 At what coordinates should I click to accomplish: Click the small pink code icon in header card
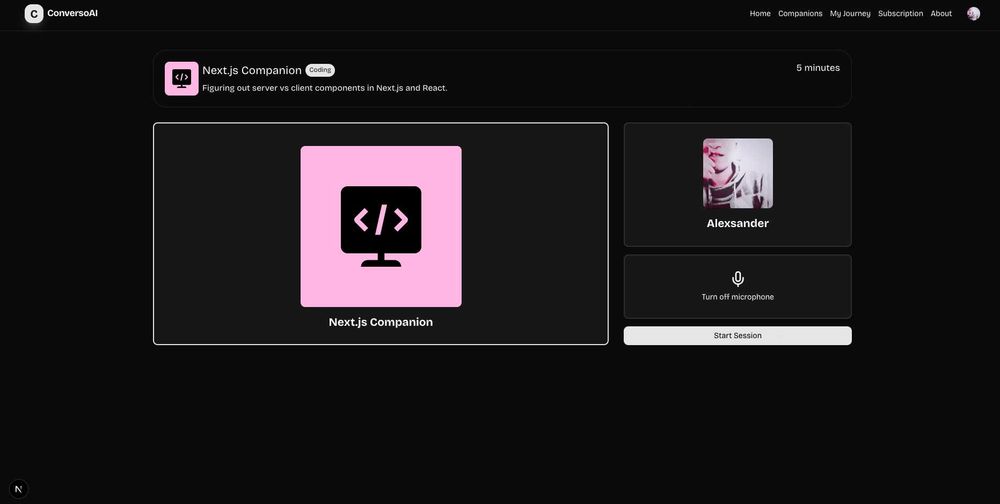point(182,78)
